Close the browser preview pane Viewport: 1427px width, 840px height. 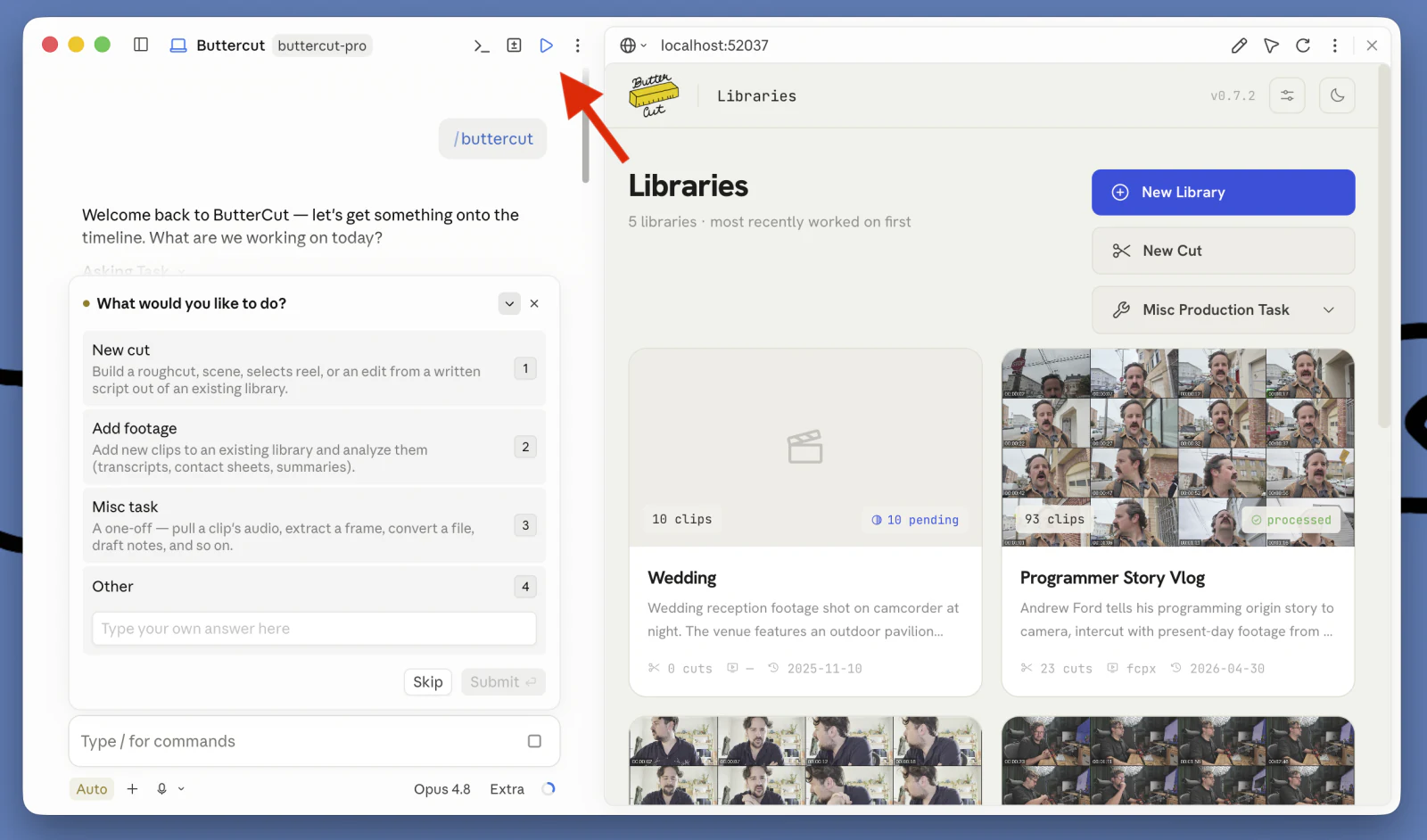coord(1372,45)
